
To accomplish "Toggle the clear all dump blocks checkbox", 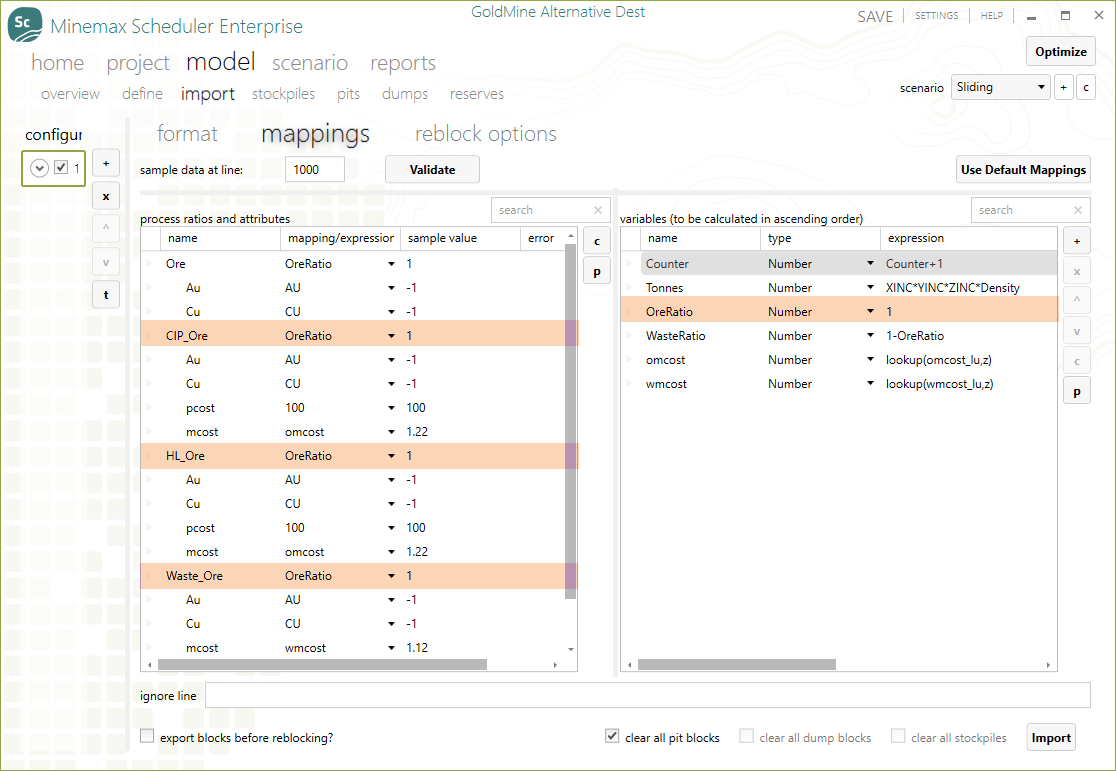I will click(x=746, y=736).
